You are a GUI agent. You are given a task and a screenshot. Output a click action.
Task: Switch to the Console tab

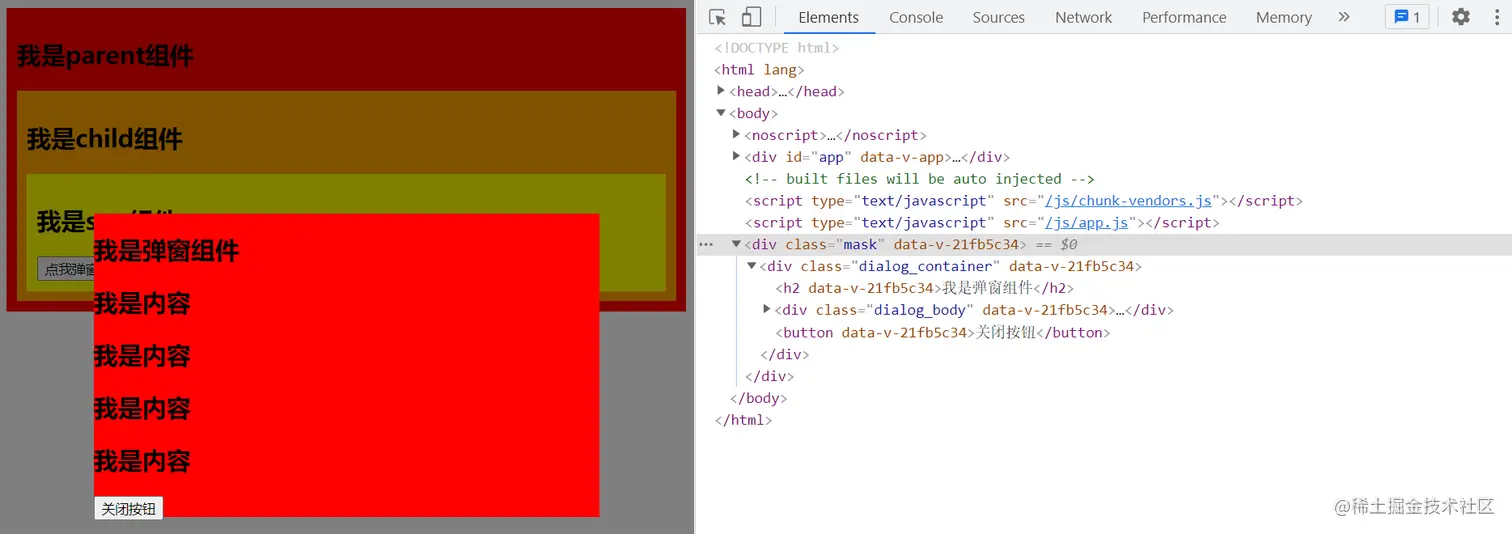pyautogui.click(x=916, y=17)
